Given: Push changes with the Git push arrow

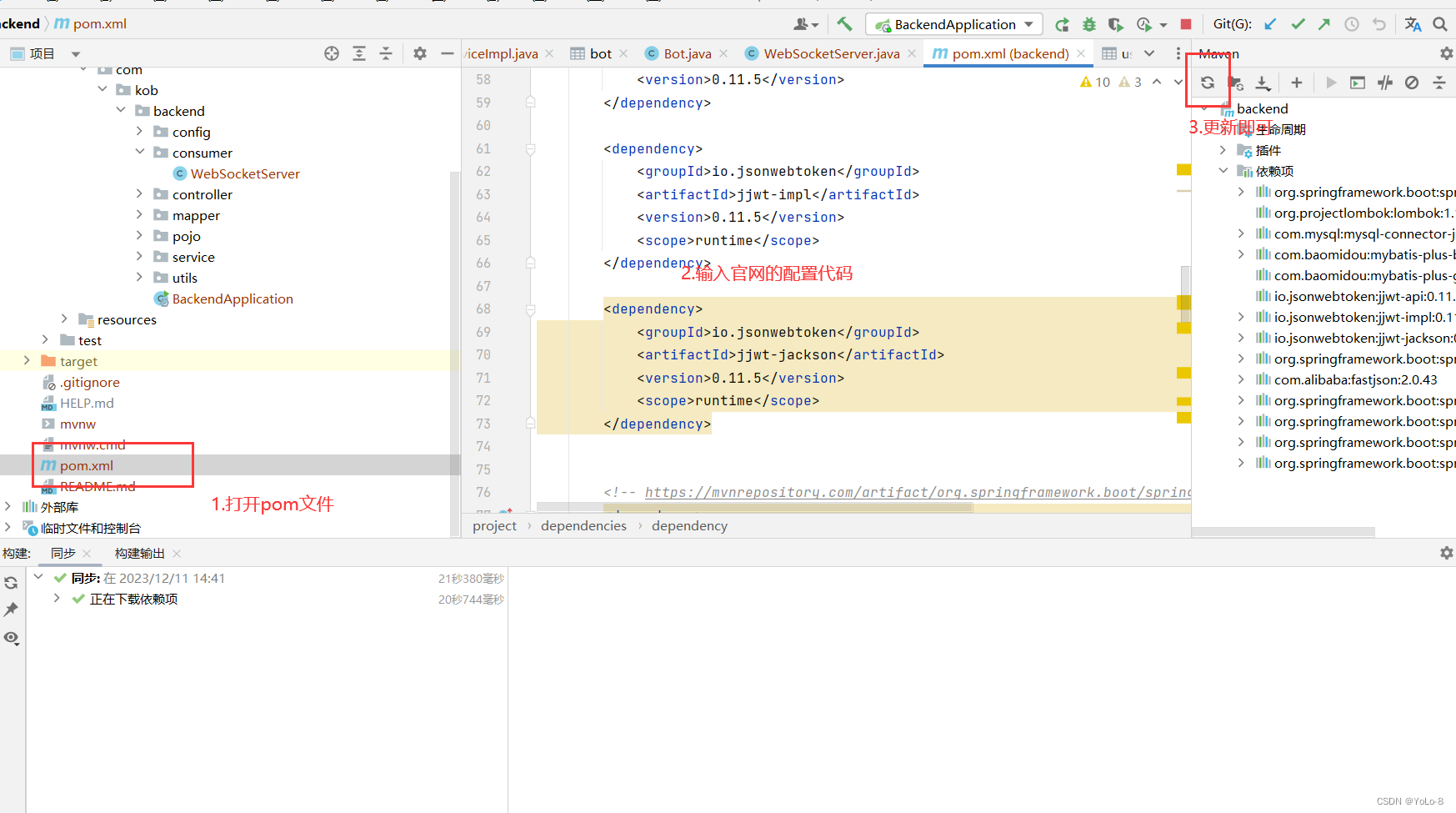Looking at the screenshot, I should 1323,23.
